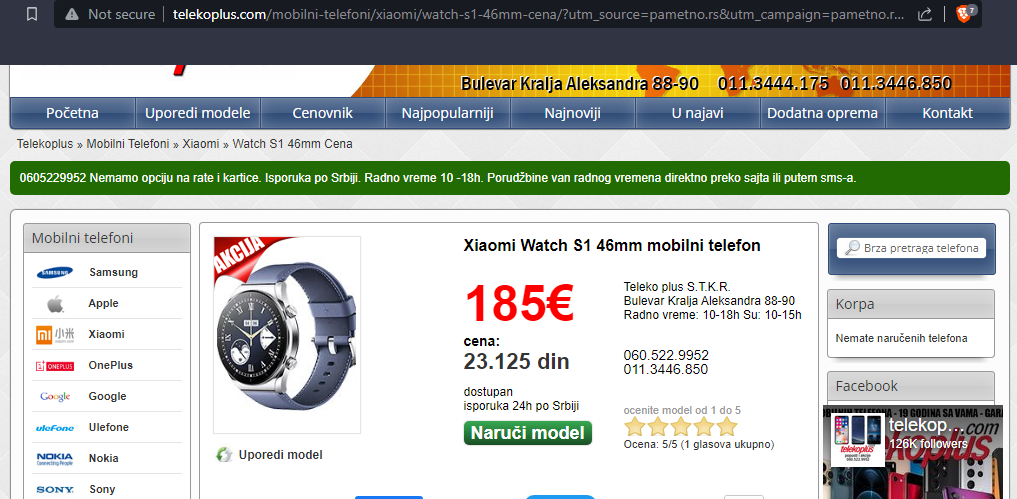Click the green Naruči model button

pyautogui.click(x=528, y=433)
